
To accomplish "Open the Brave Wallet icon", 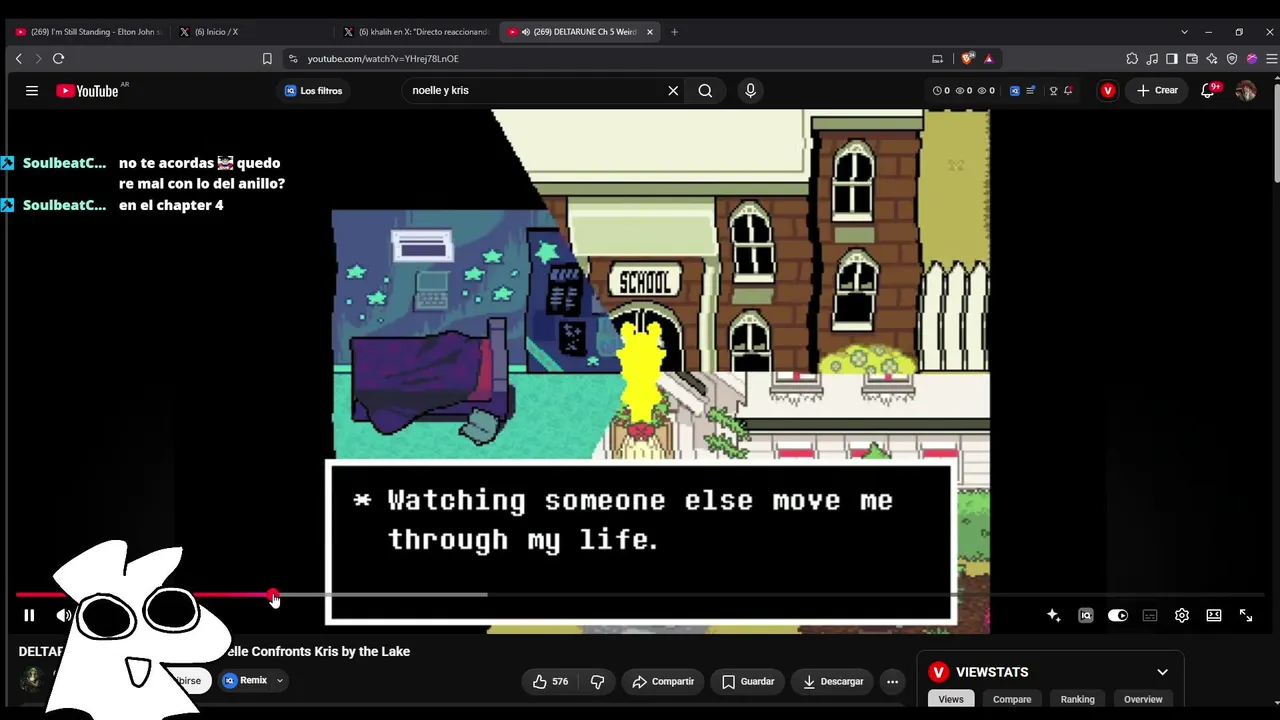I will pyautogui.click(x=1192, y=59).
